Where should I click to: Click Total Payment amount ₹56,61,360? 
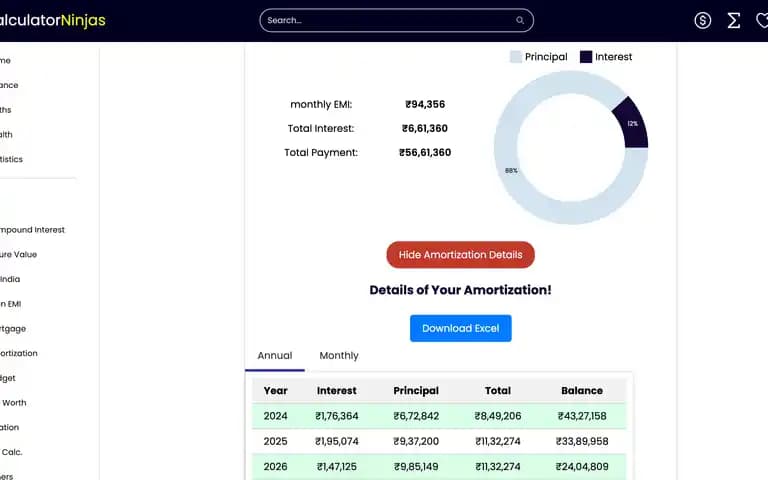425,152
